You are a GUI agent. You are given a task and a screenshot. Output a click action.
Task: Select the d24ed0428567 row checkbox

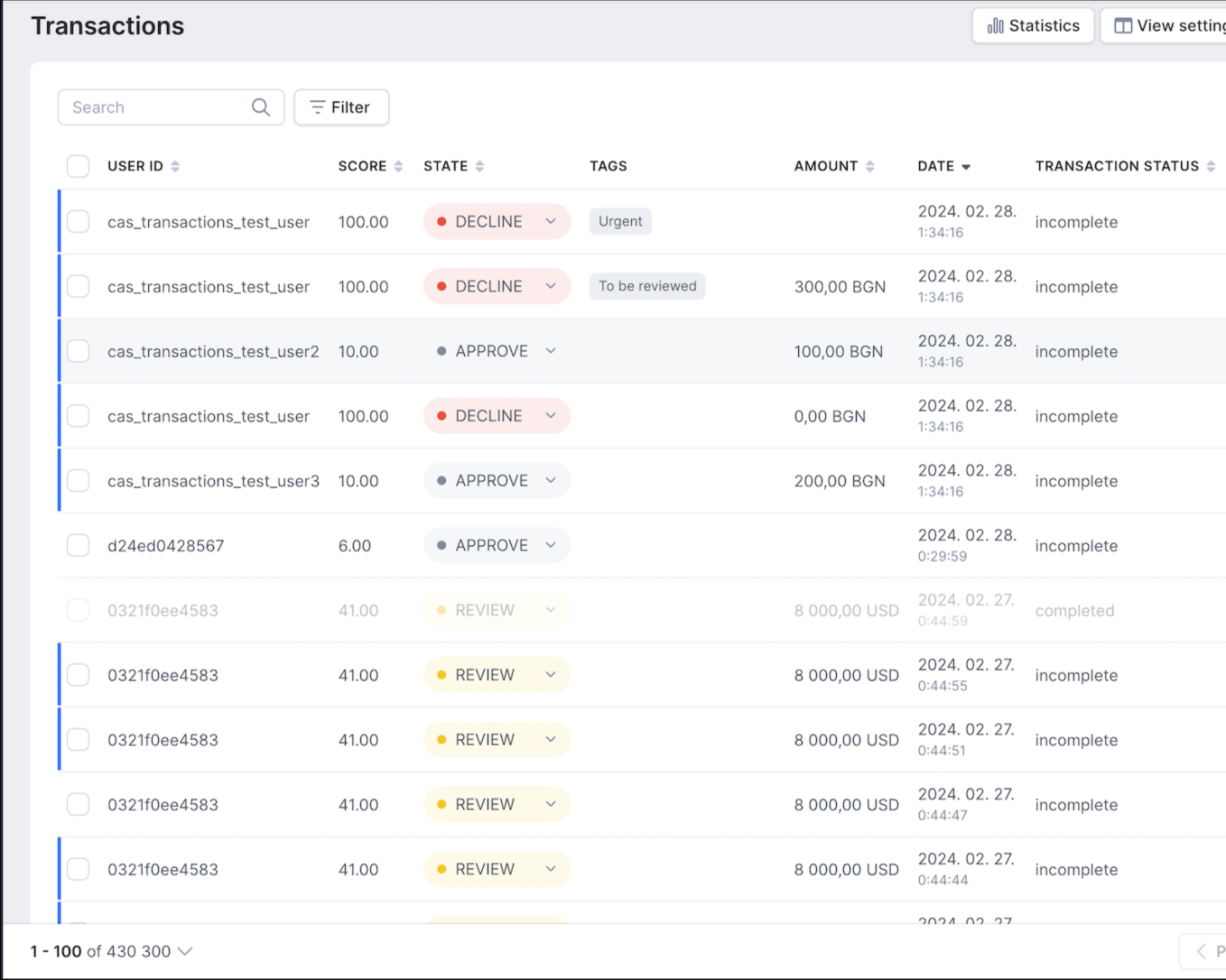point(78,546)
